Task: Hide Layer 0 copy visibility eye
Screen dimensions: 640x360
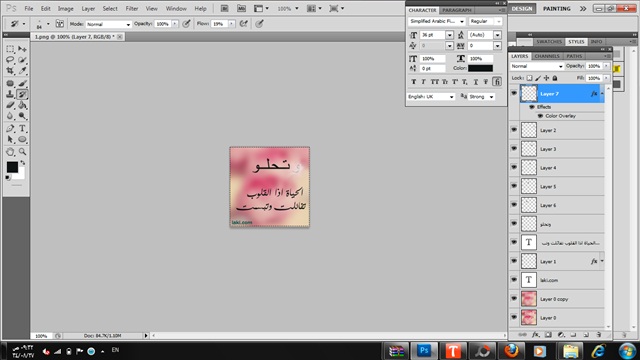Action: (514, 299)
